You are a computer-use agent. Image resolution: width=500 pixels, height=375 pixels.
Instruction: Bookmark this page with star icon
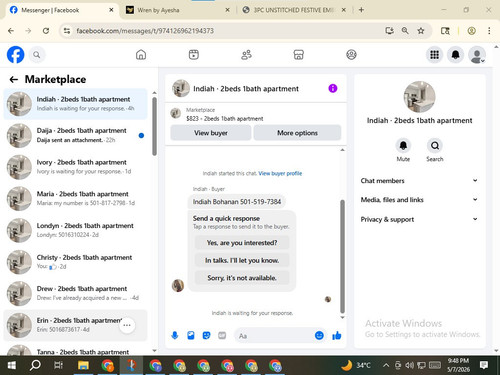421,31
